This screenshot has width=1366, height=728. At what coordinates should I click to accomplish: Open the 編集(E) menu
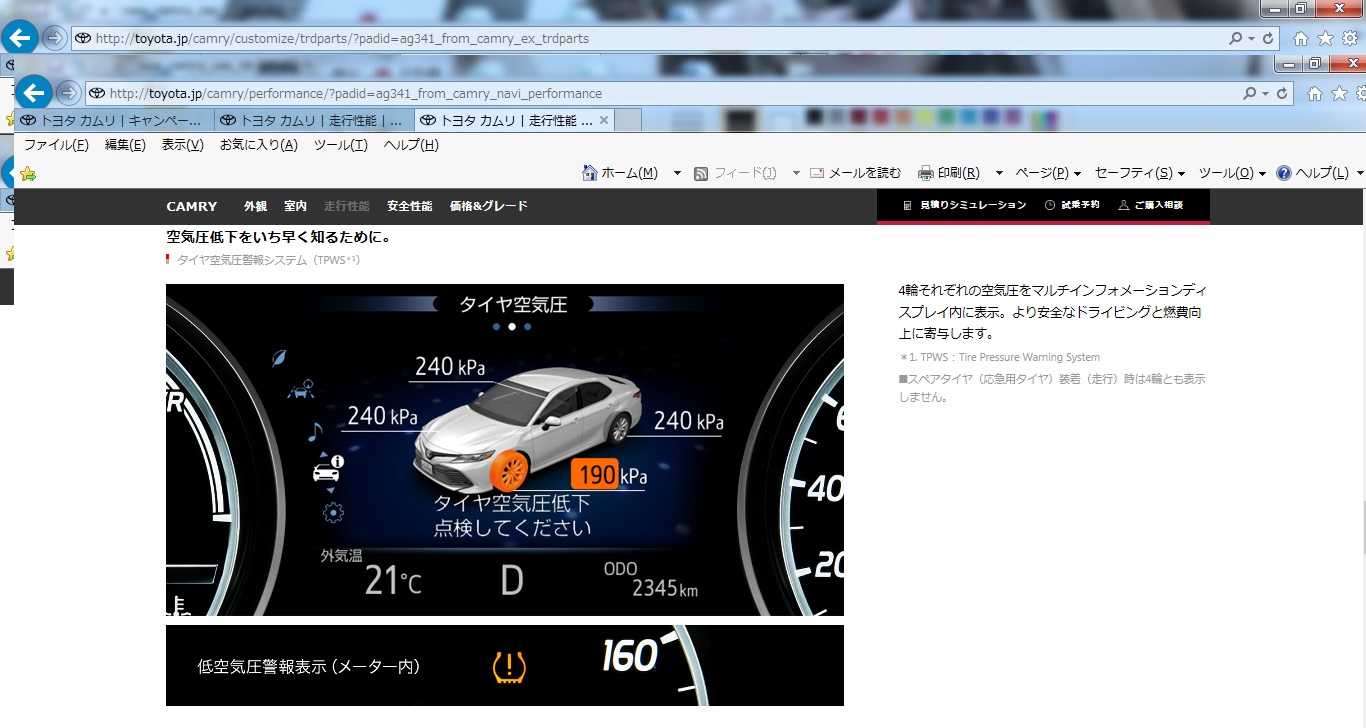point(125,145)
